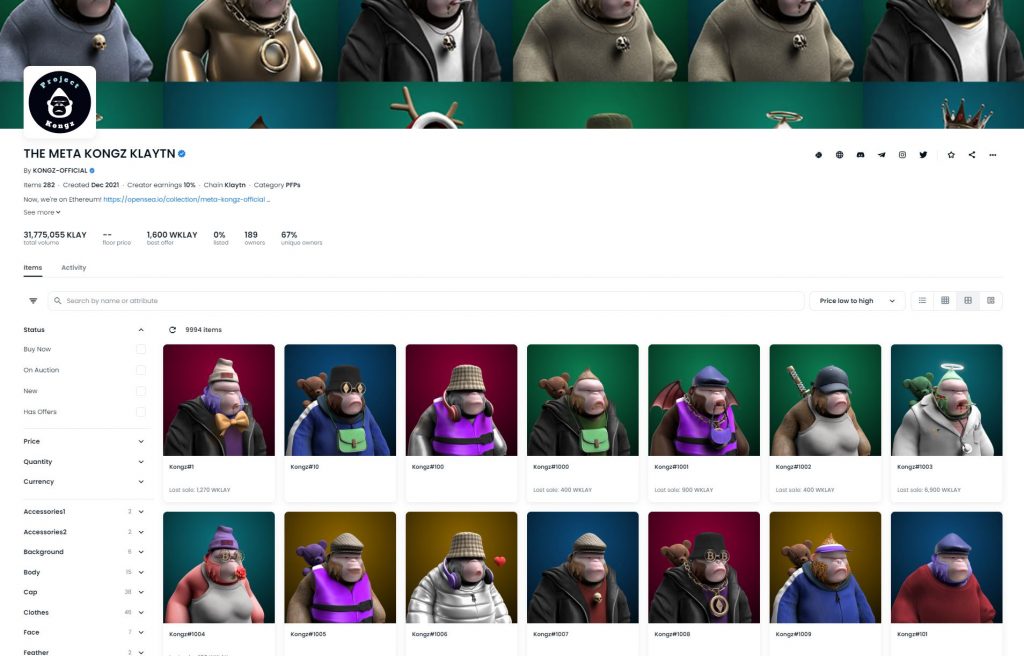
Task: Click the 31,775,055 KLAY total volume stat
Action: click(55, 238)
